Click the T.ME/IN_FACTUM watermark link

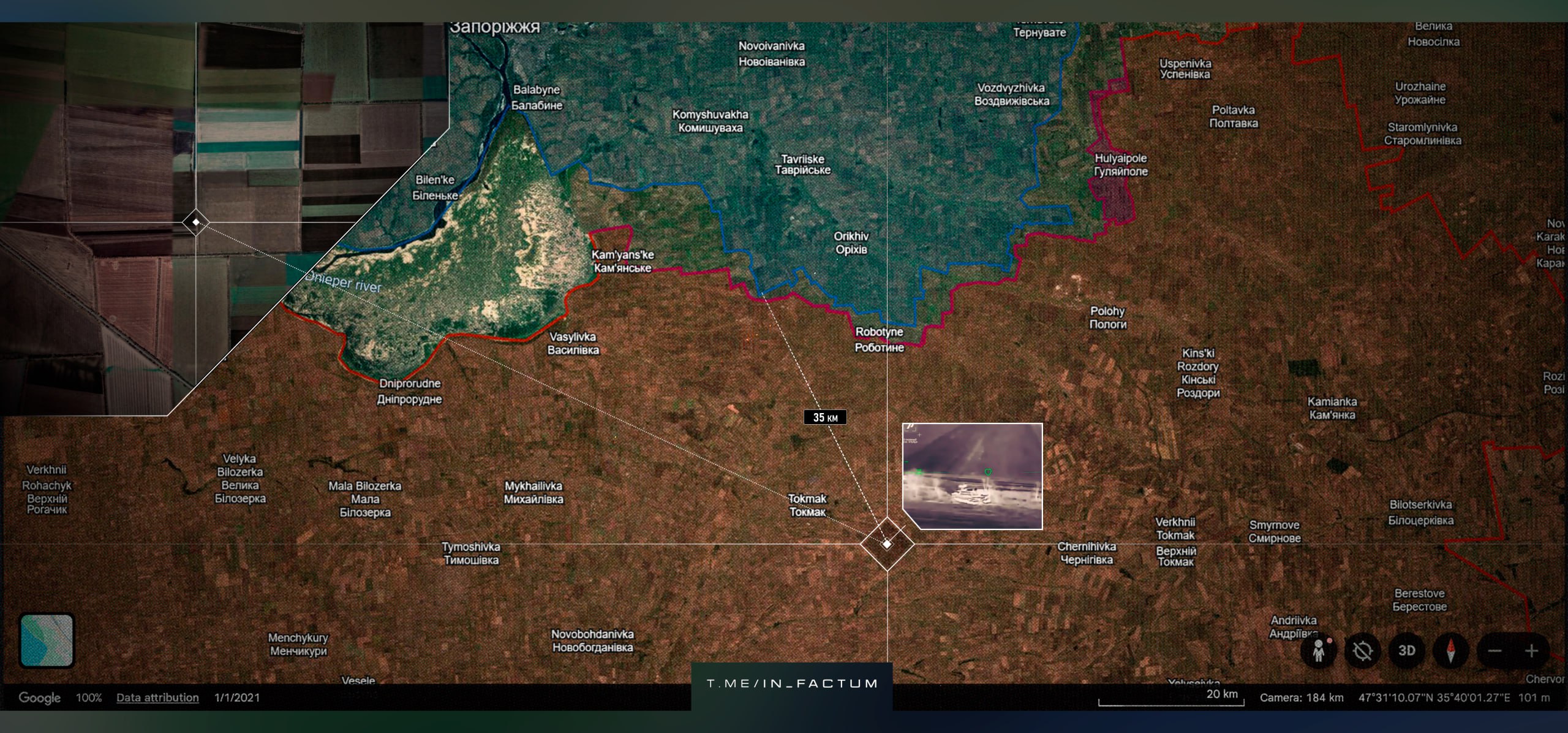792,683
